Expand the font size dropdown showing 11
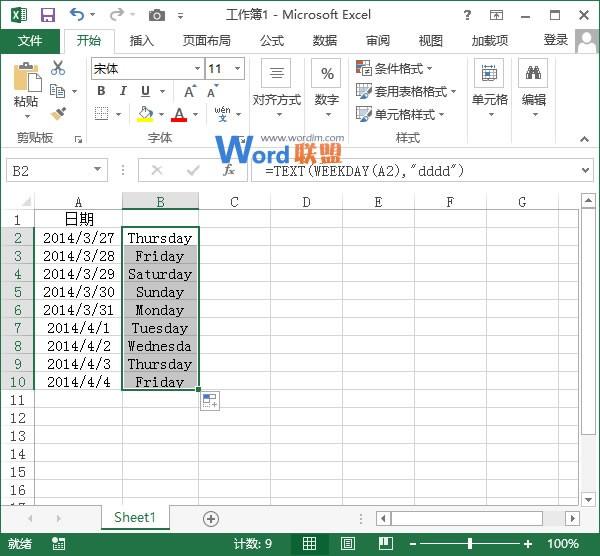Image resolution: width=600 pixels, height=556 pixels. (x=237, y=69)
